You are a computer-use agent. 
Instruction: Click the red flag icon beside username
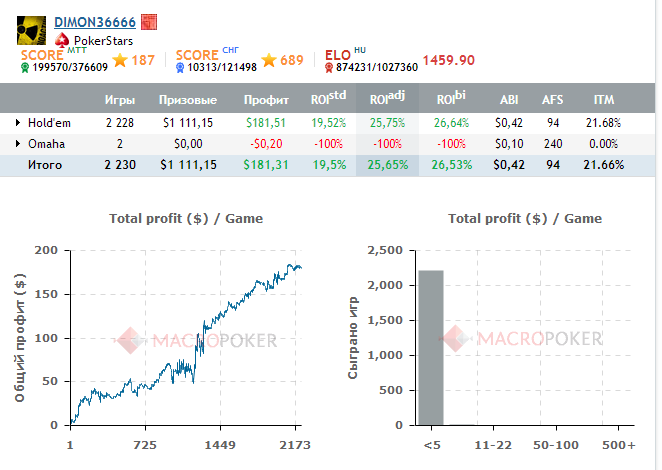pos(148,22)
